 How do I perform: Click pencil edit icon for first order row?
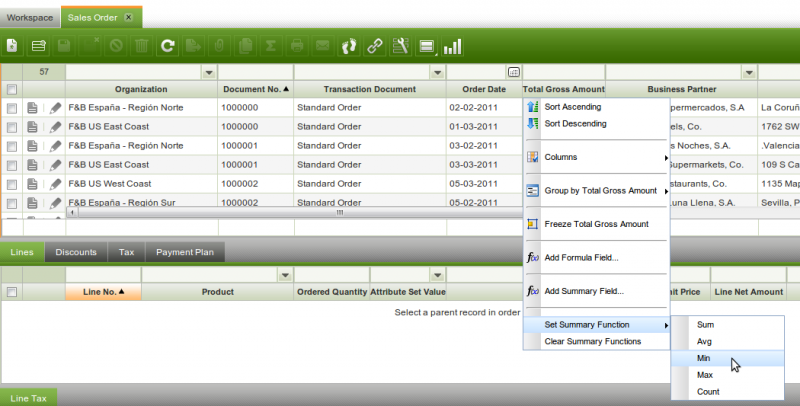[55, 107]
